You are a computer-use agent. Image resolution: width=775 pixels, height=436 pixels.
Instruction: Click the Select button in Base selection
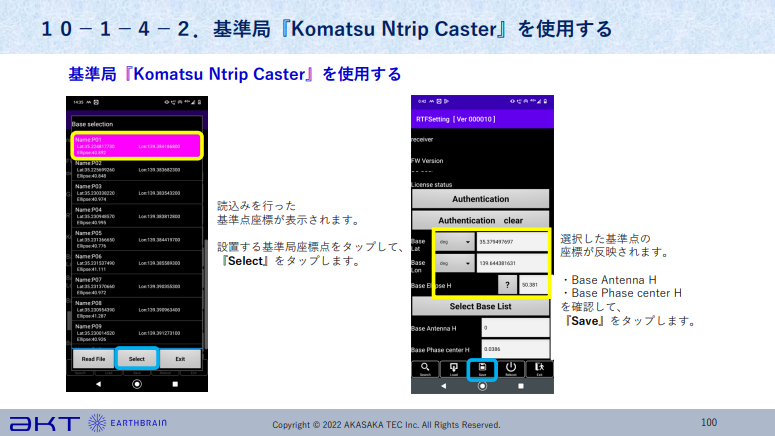pos(137,359)
